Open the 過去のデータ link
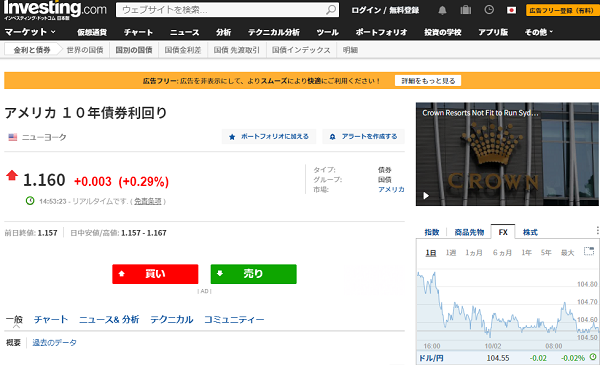 tap(54, 342)
